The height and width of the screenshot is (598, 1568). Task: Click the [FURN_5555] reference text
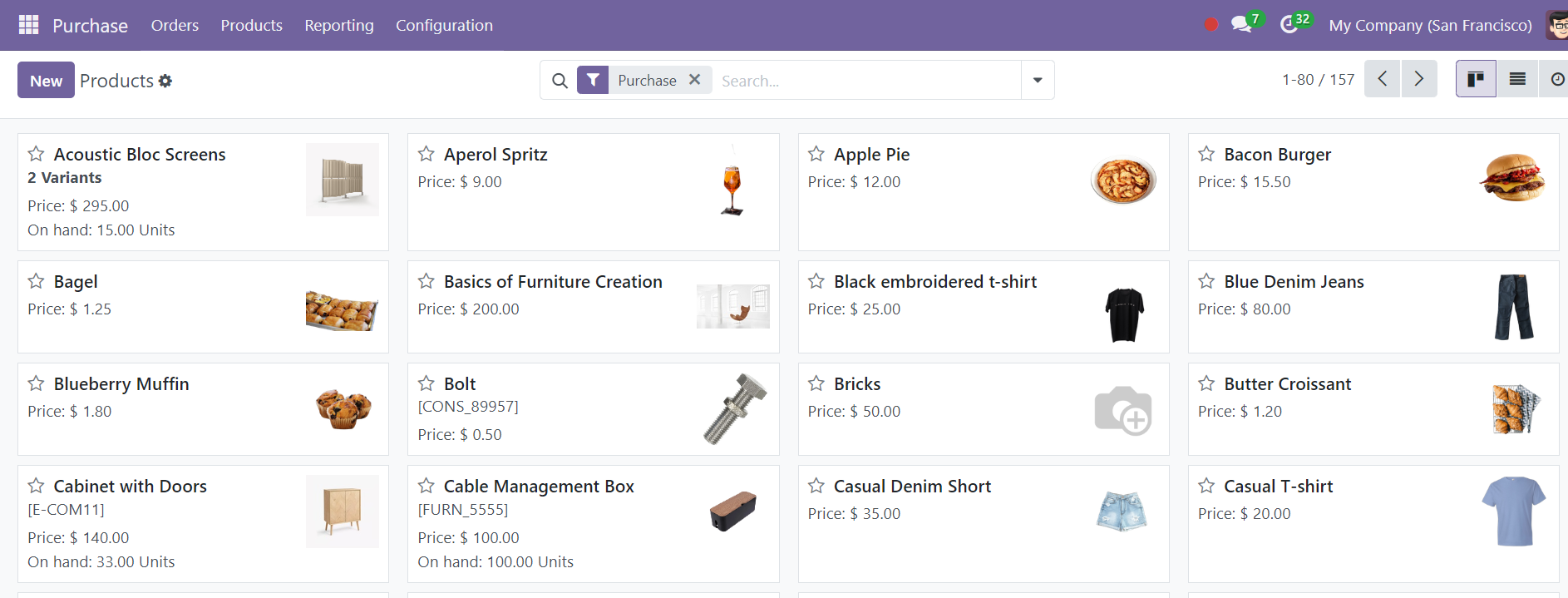(463, 510)
